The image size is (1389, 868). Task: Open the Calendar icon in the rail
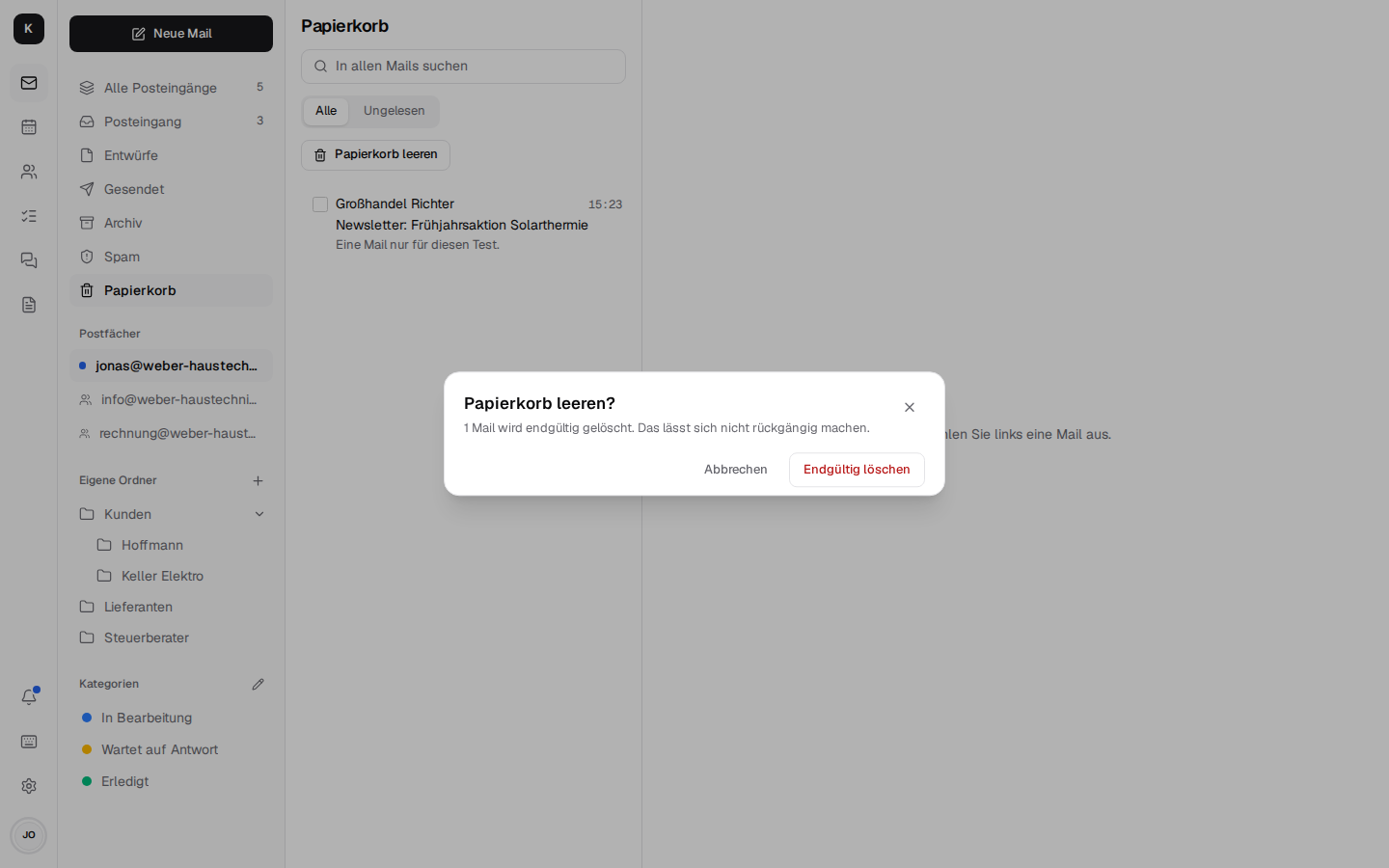[29, 127]
